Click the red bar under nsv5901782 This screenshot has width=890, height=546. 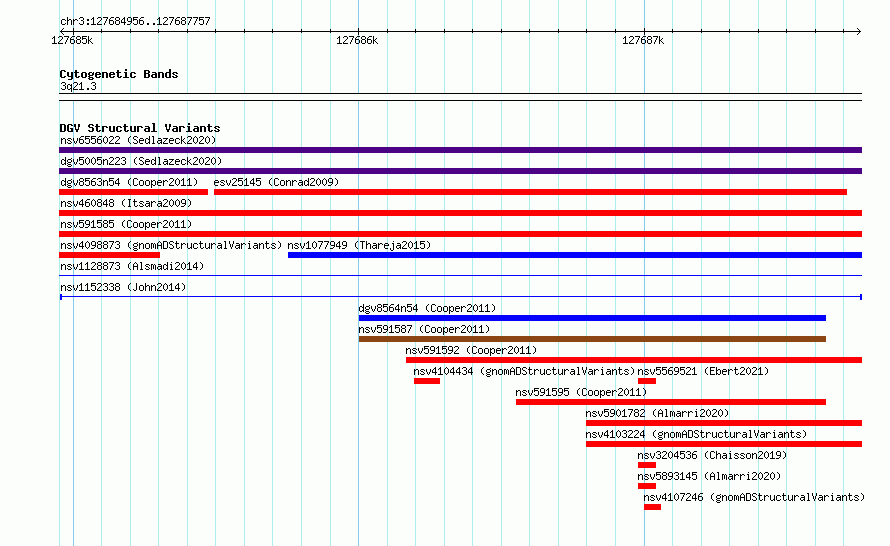point(724,423)
